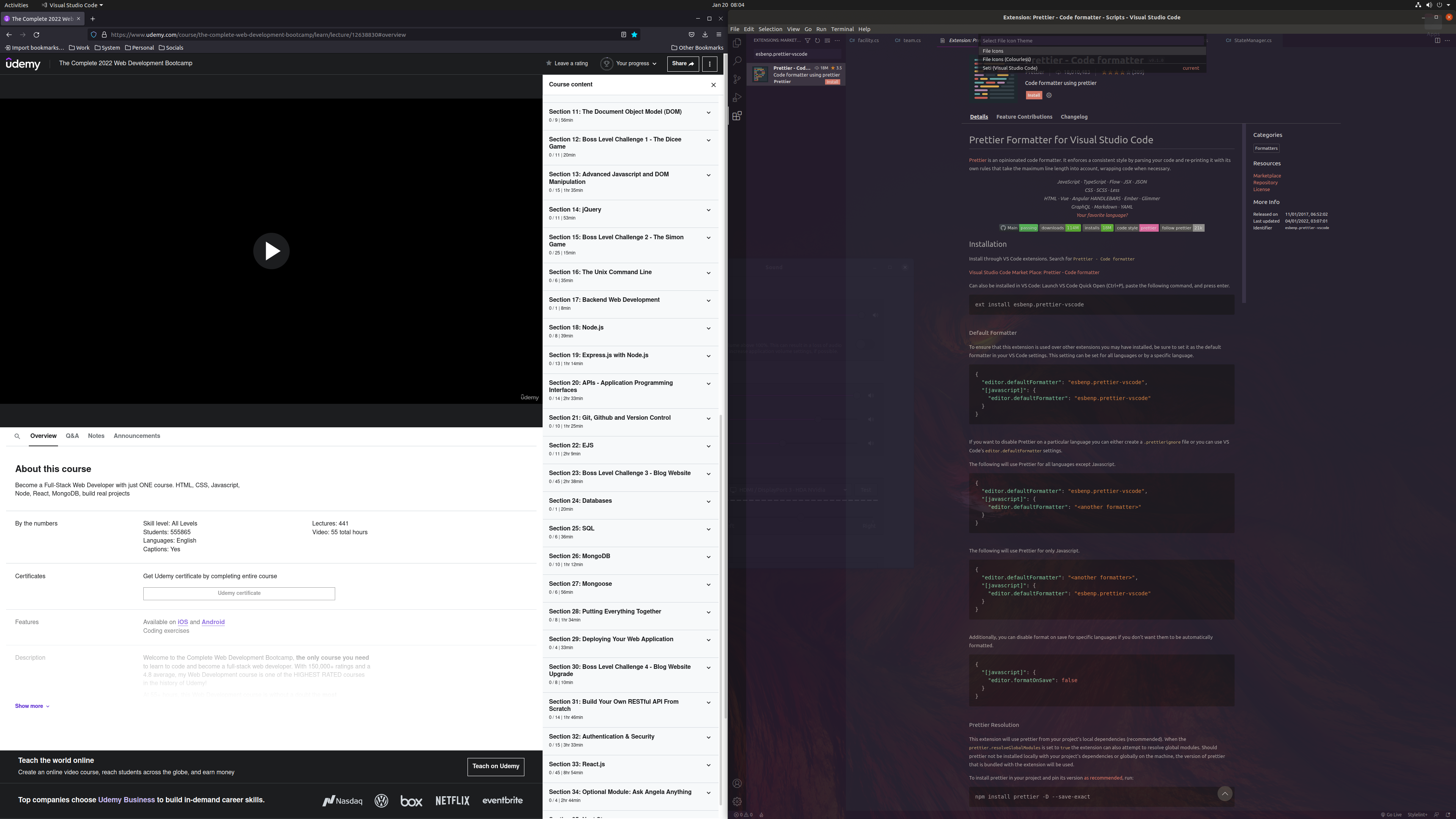
Task: Open VS Code Selection menu
Action: point(770,30)
